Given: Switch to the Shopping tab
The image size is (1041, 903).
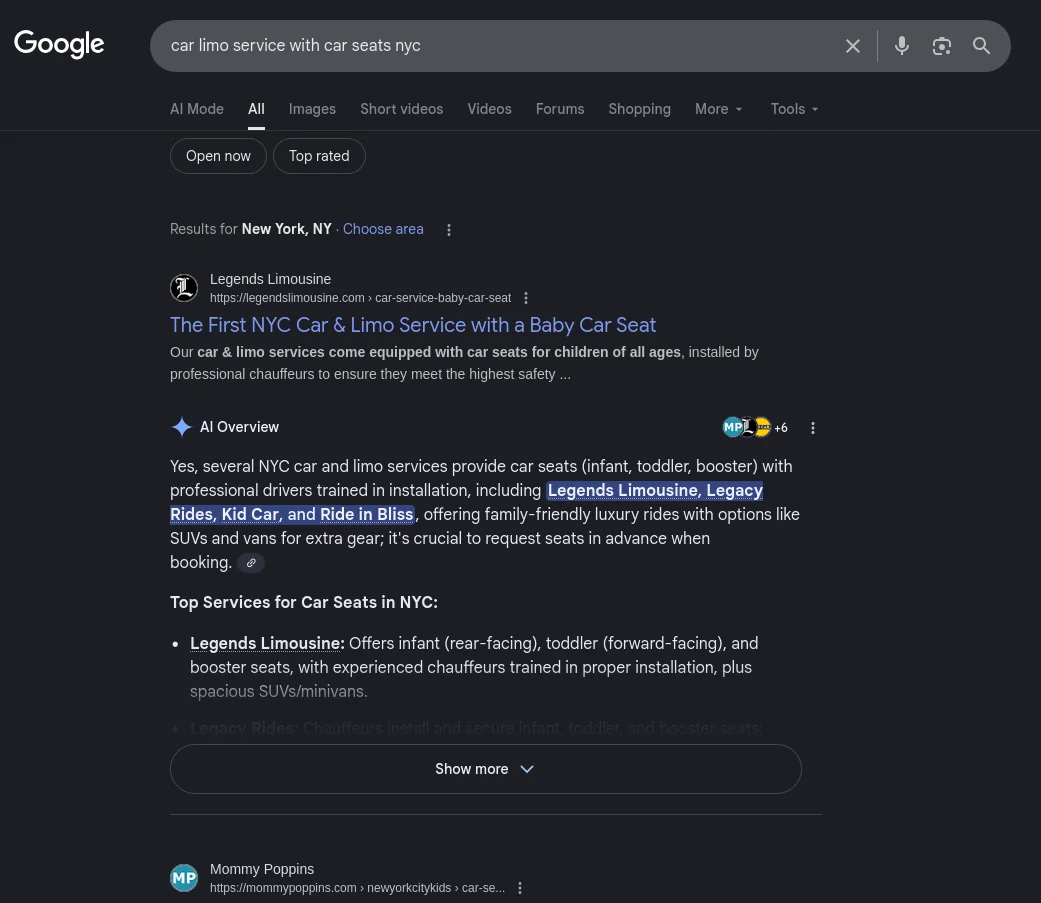Looking at the screenshot, I should (x=639, y=109).
